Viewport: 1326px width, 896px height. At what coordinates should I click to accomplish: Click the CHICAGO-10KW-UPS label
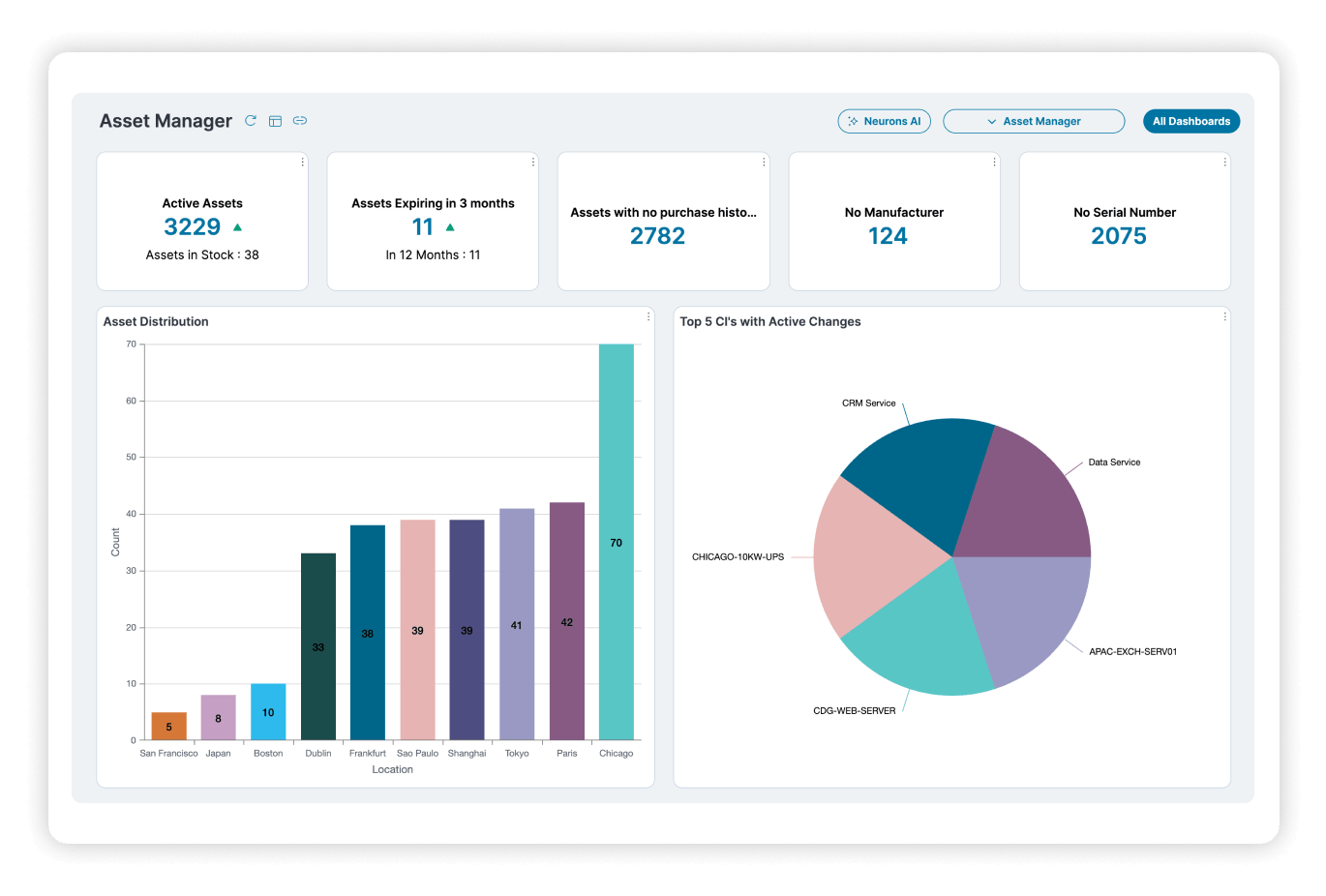coord(738,557)
